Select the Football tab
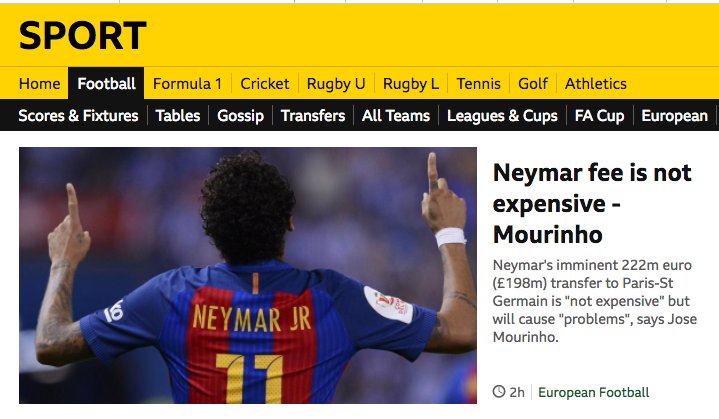 coord(106,84)
